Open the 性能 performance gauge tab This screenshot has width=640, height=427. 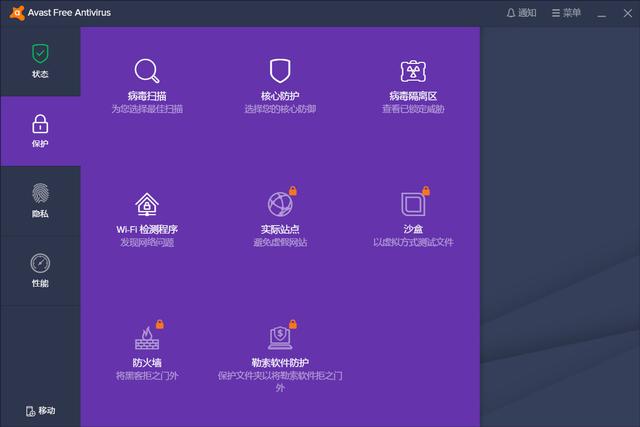40,271
